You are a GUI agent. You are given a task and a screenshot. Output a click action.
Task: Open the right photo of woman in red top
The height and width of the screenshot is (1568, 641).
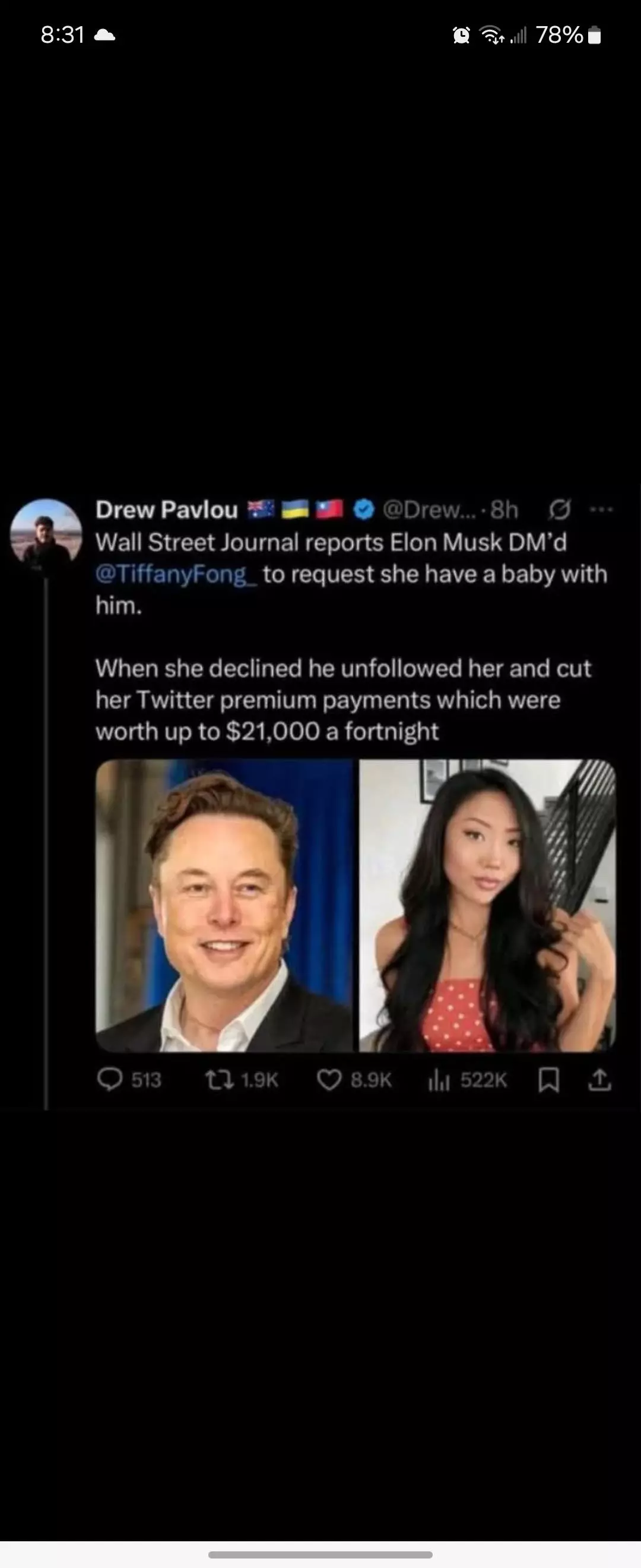pyautogui.click(x=487, y=905)
